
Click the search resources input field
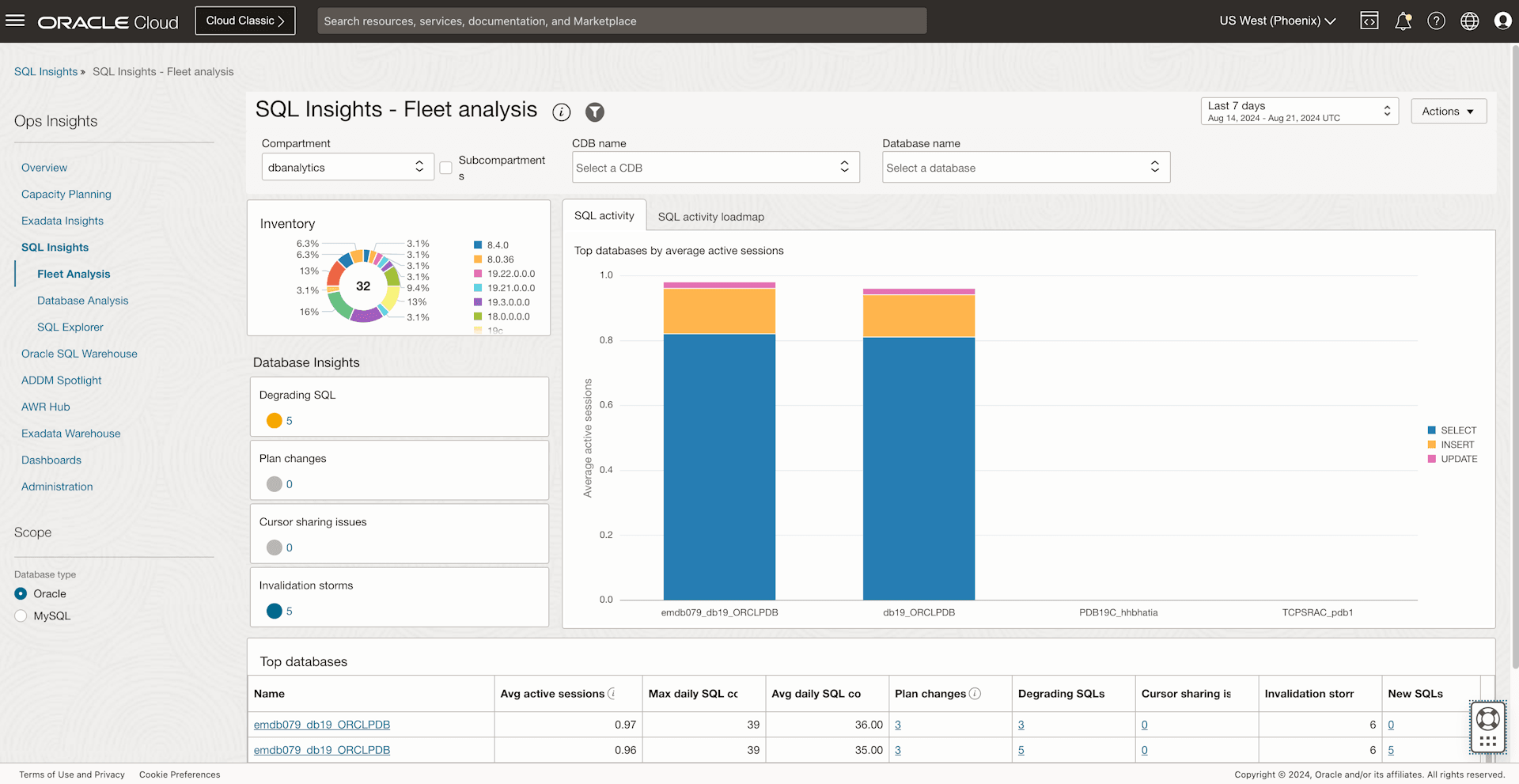tap(621, 21)
